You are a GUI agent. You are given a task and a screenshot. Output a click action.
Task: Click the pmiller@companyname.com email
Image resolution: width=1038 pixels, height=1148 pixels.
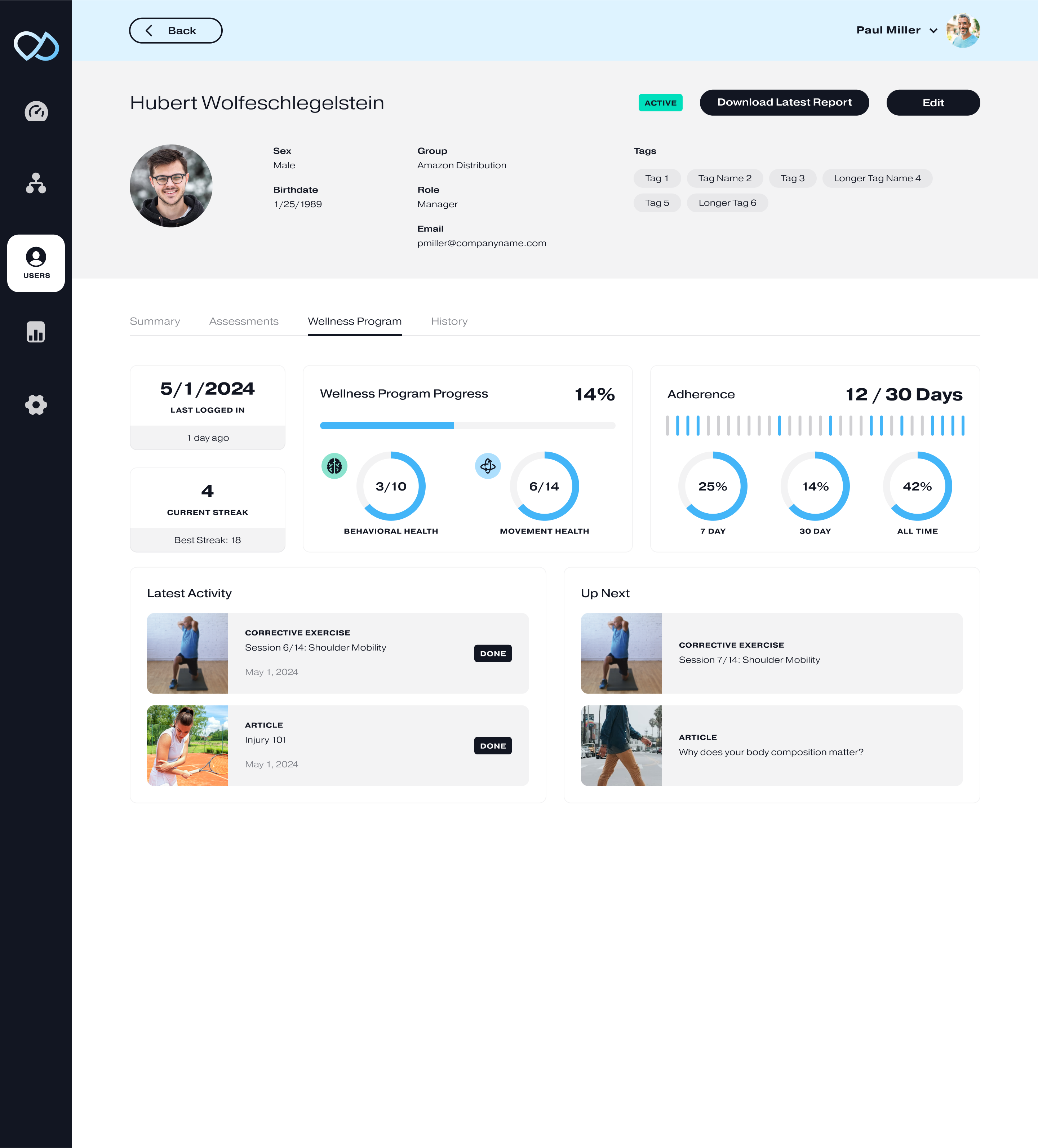tap(482, 243)
